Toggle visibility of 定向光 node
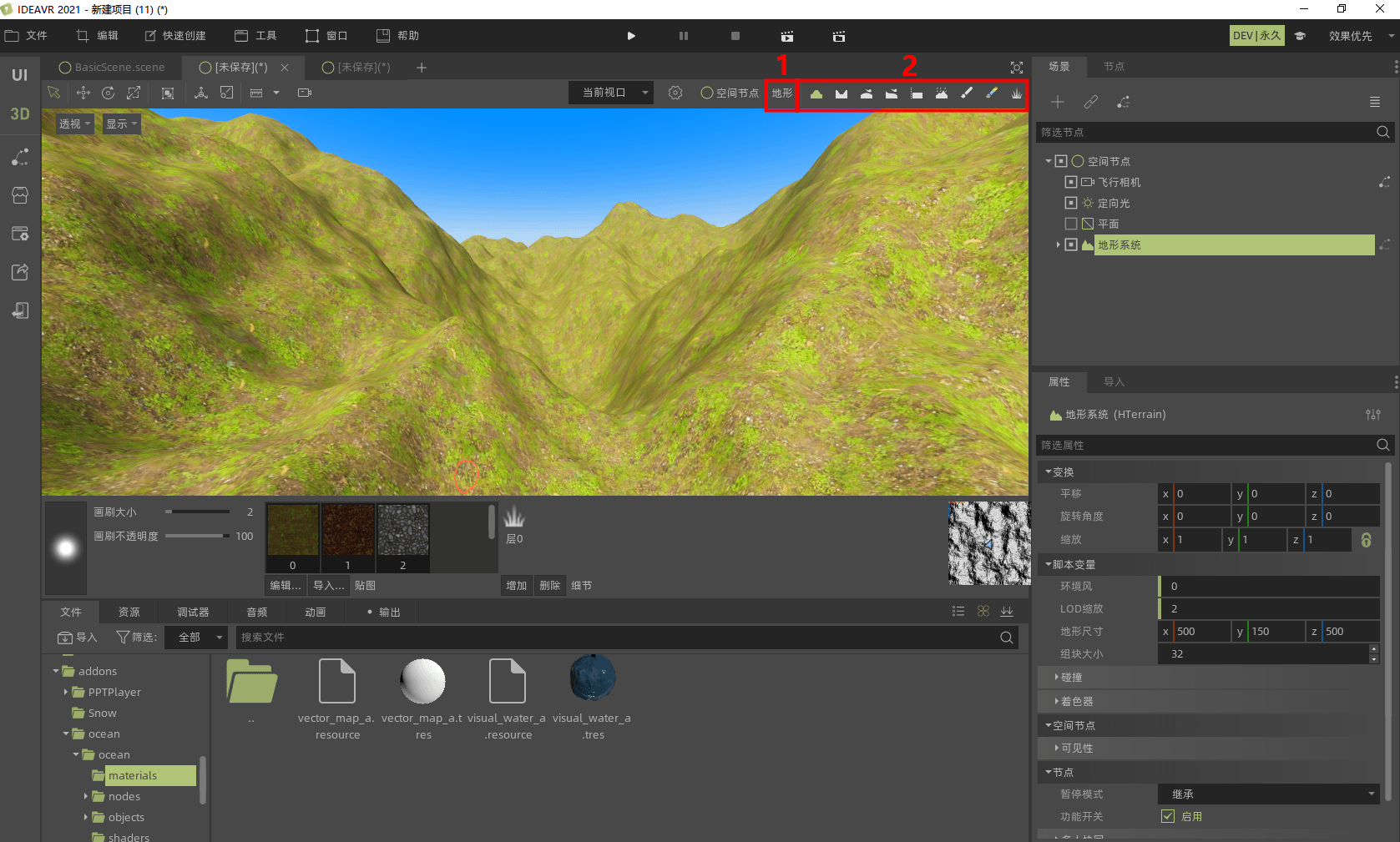Viewport: 1400px width, 842px height. (1071, 203)
